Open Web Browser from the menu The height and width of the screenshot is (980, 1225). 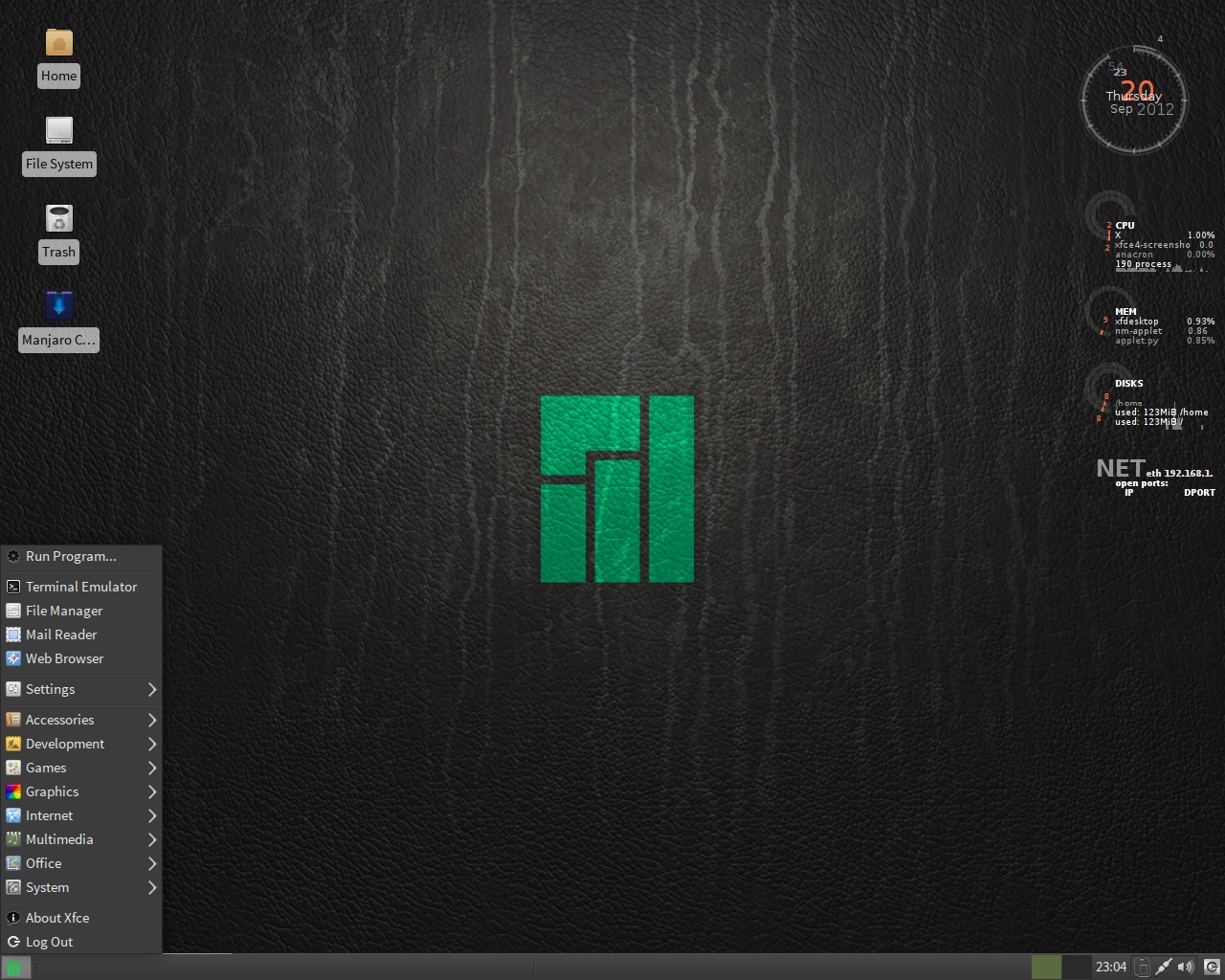65,658
